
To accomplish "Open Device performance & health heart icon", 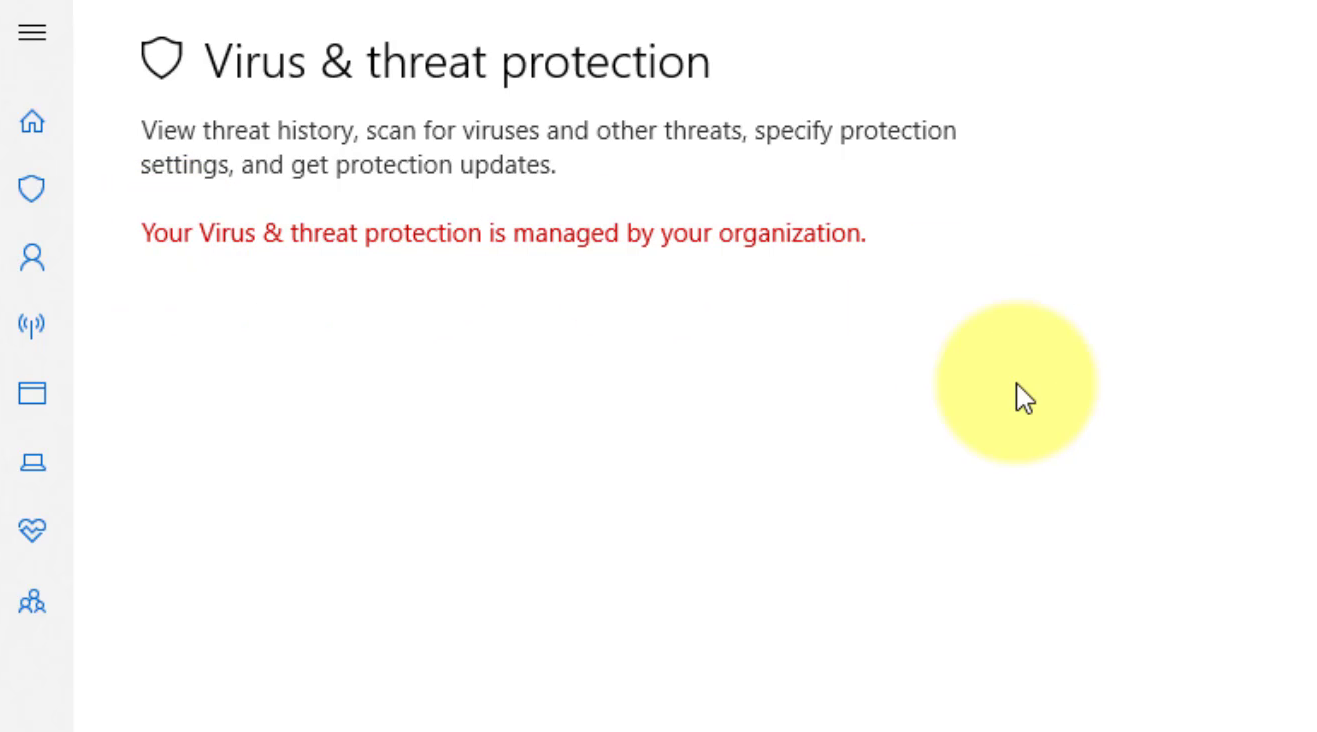I will tap(32, 530).
